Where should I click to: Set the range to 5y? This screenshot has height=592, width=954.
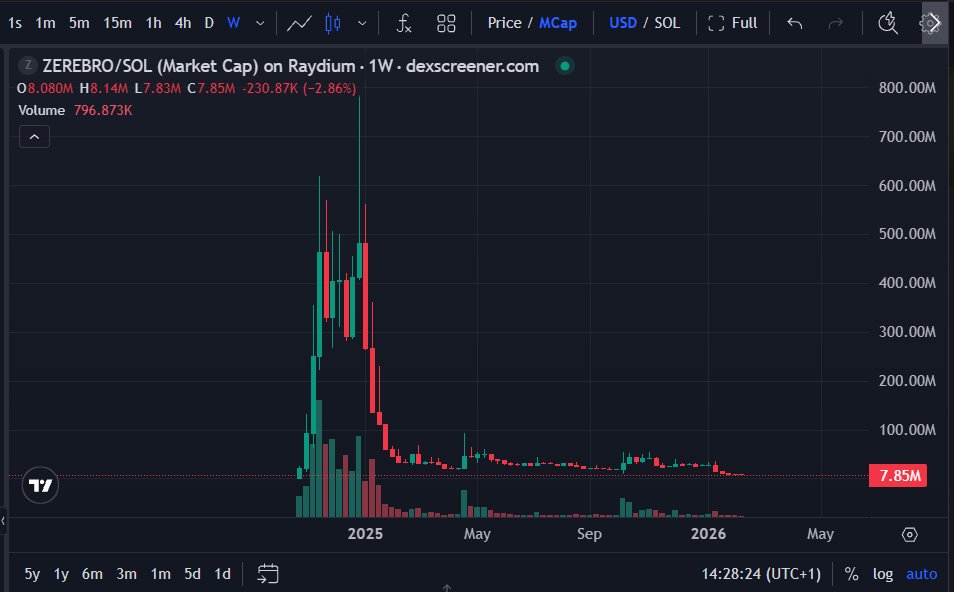coord(32,574)
